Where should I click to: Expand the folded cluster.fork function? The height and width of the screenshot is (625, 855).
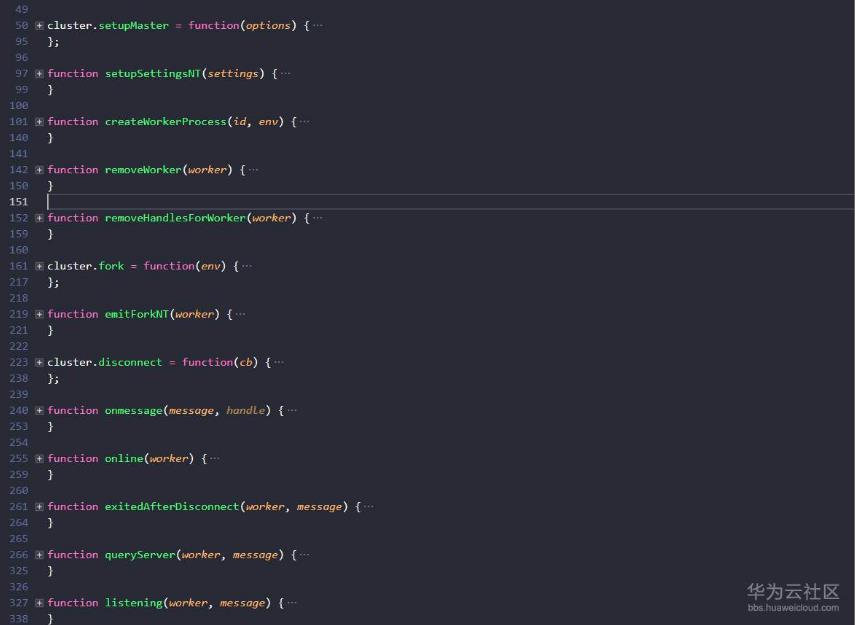39,266
